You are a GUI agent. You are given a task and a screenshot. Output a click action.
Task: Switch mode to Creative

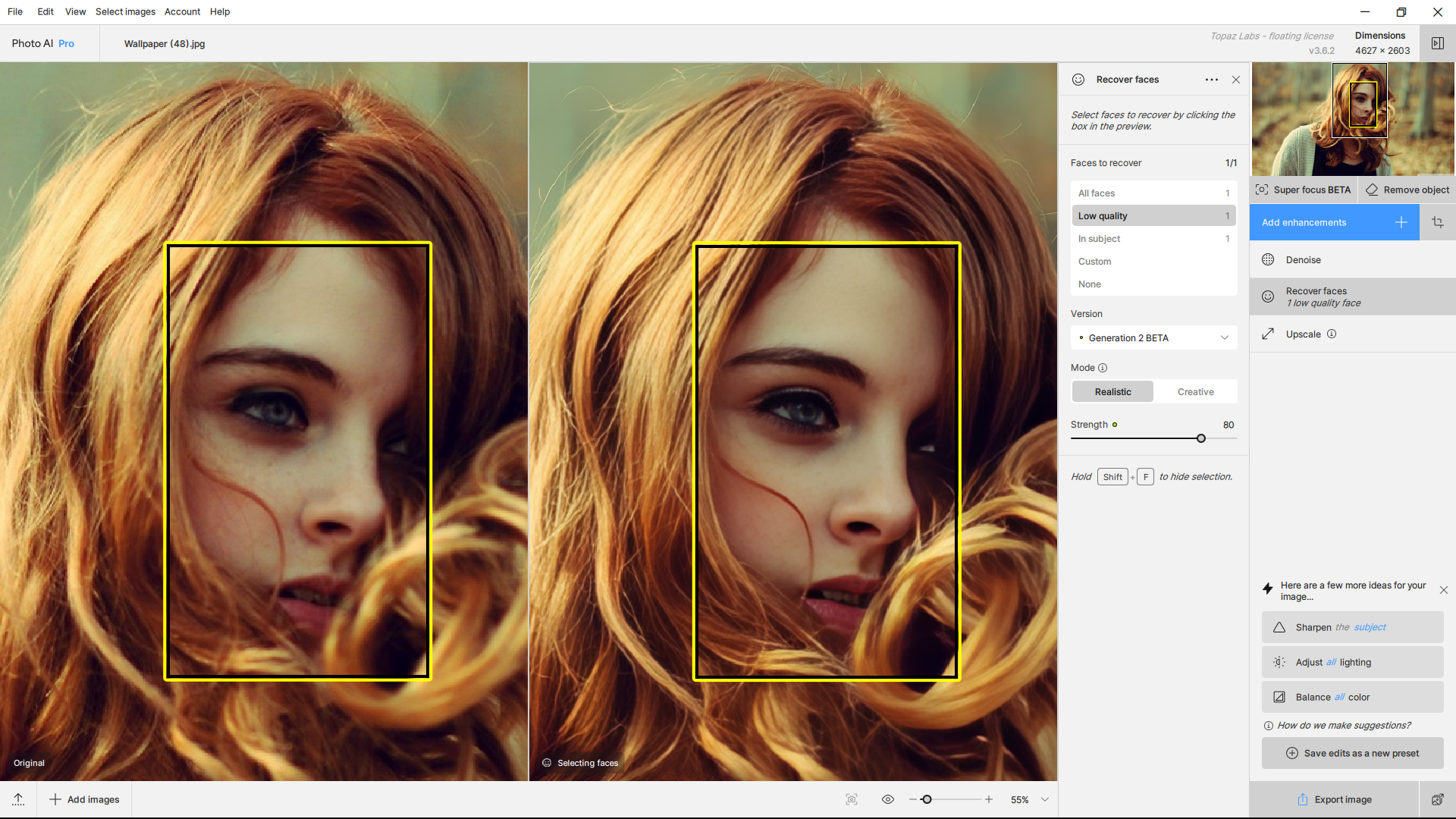pyautogui.click(x=1195, y=392)
